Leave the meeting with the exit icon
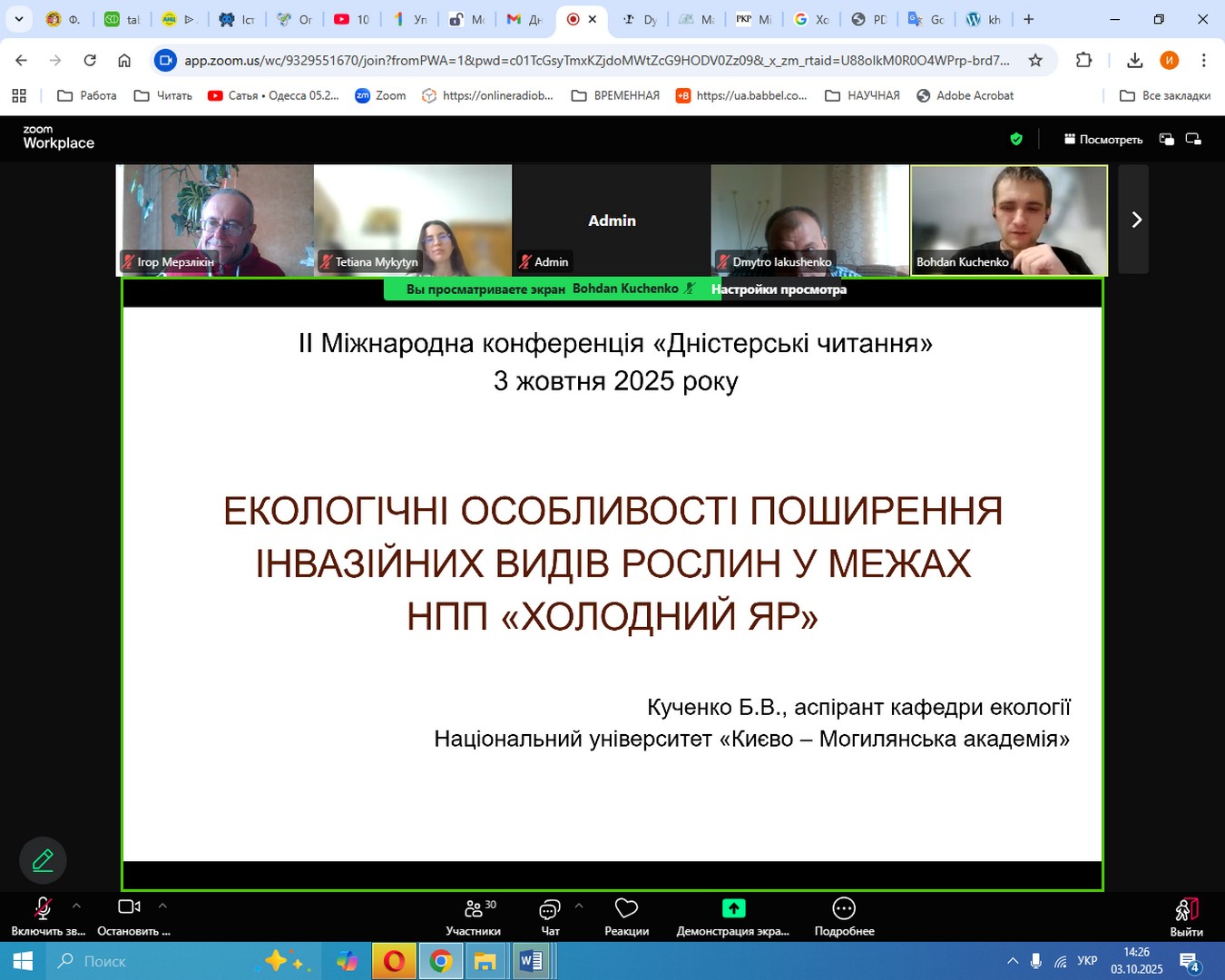Viewport: 1225px width, 980px height. point(1186,915)
